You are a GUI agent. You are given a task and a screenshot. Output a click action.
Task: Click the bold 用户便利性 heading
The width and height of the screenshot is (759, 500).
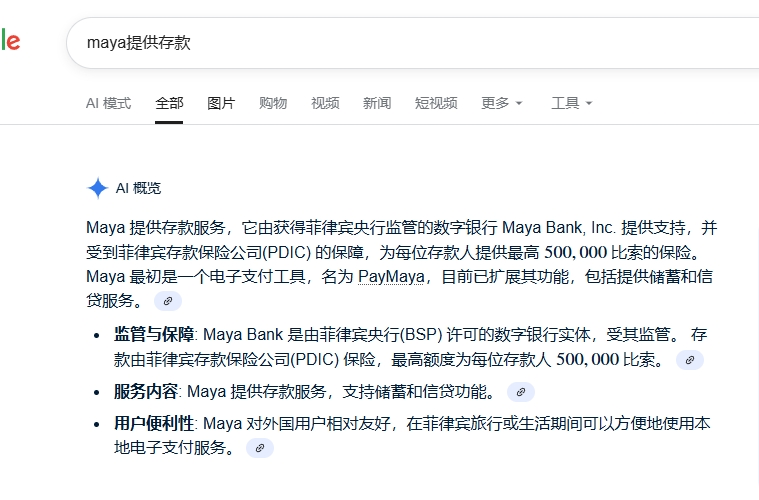pyautogui.click(x=154, y=424)
